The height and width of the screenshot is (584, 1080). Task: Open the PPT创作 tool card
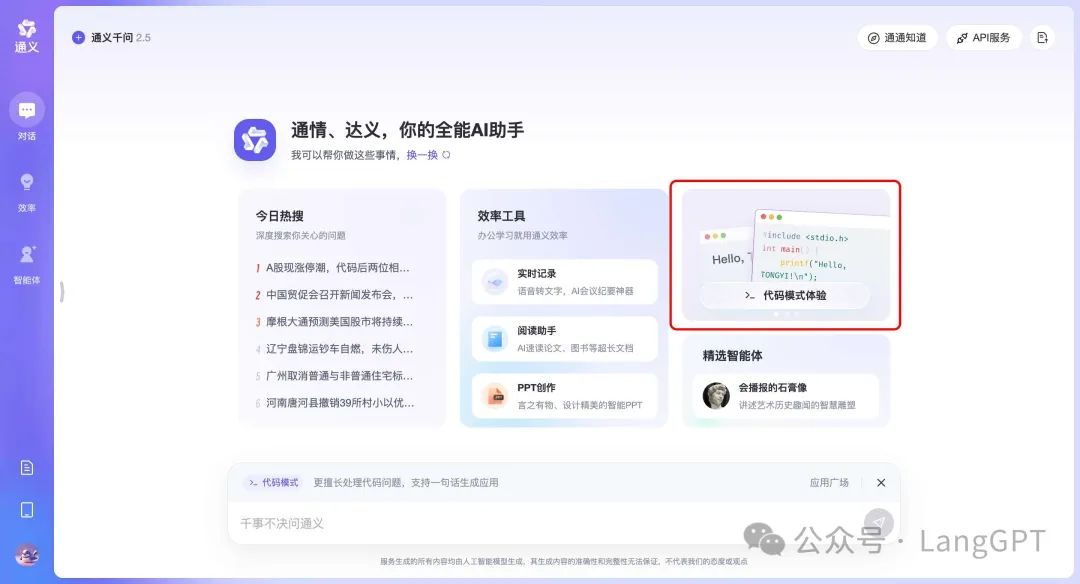(x=565, y=396)
